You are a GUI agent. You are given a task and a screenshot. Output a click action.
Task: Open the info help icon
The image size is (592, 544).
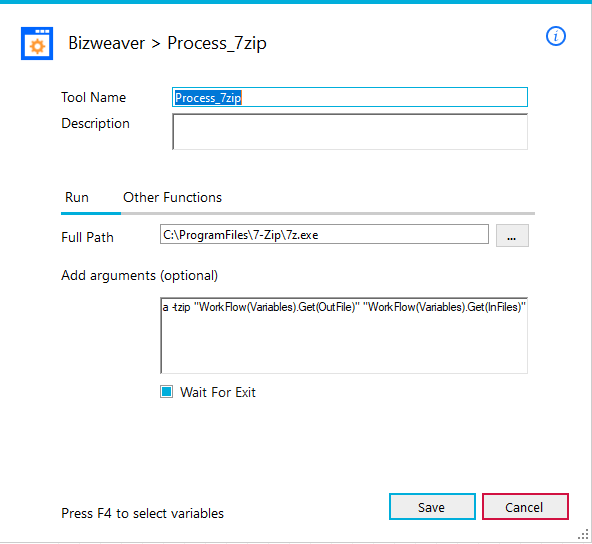tap(556, 37)
